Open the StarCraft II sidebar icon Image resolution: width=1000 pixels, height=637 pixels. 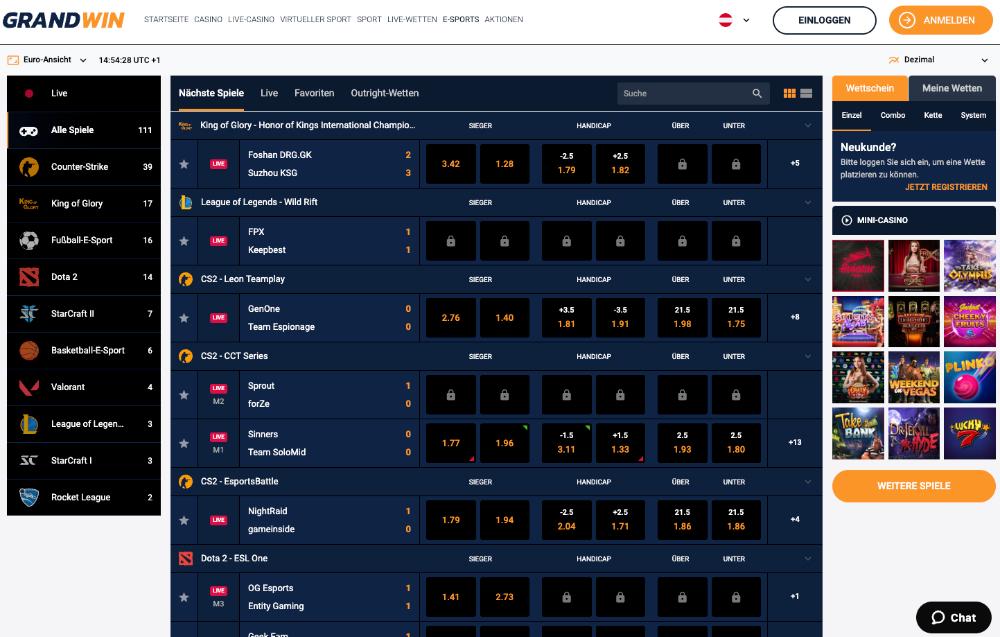pos(29,313)
